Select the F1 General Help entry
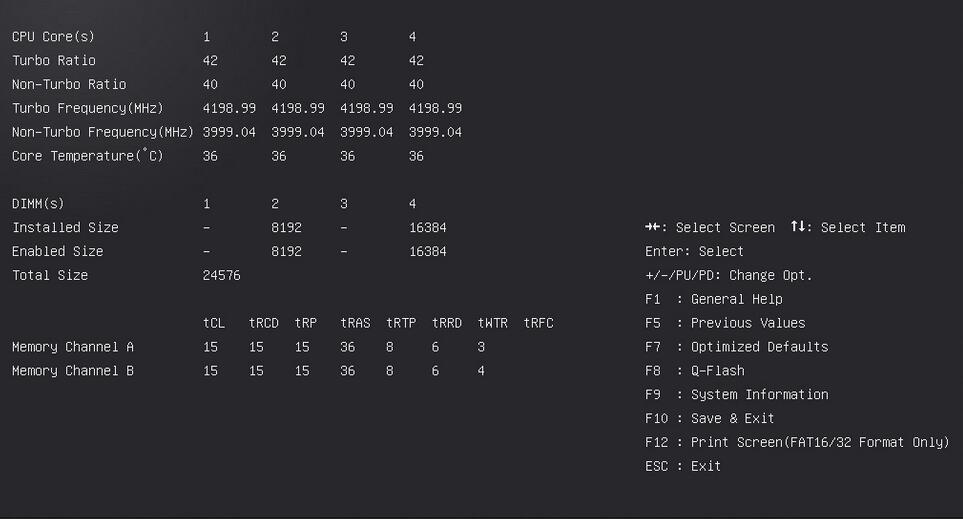Image resolution: width=963 pixels, height=519 pixels. 714,299
